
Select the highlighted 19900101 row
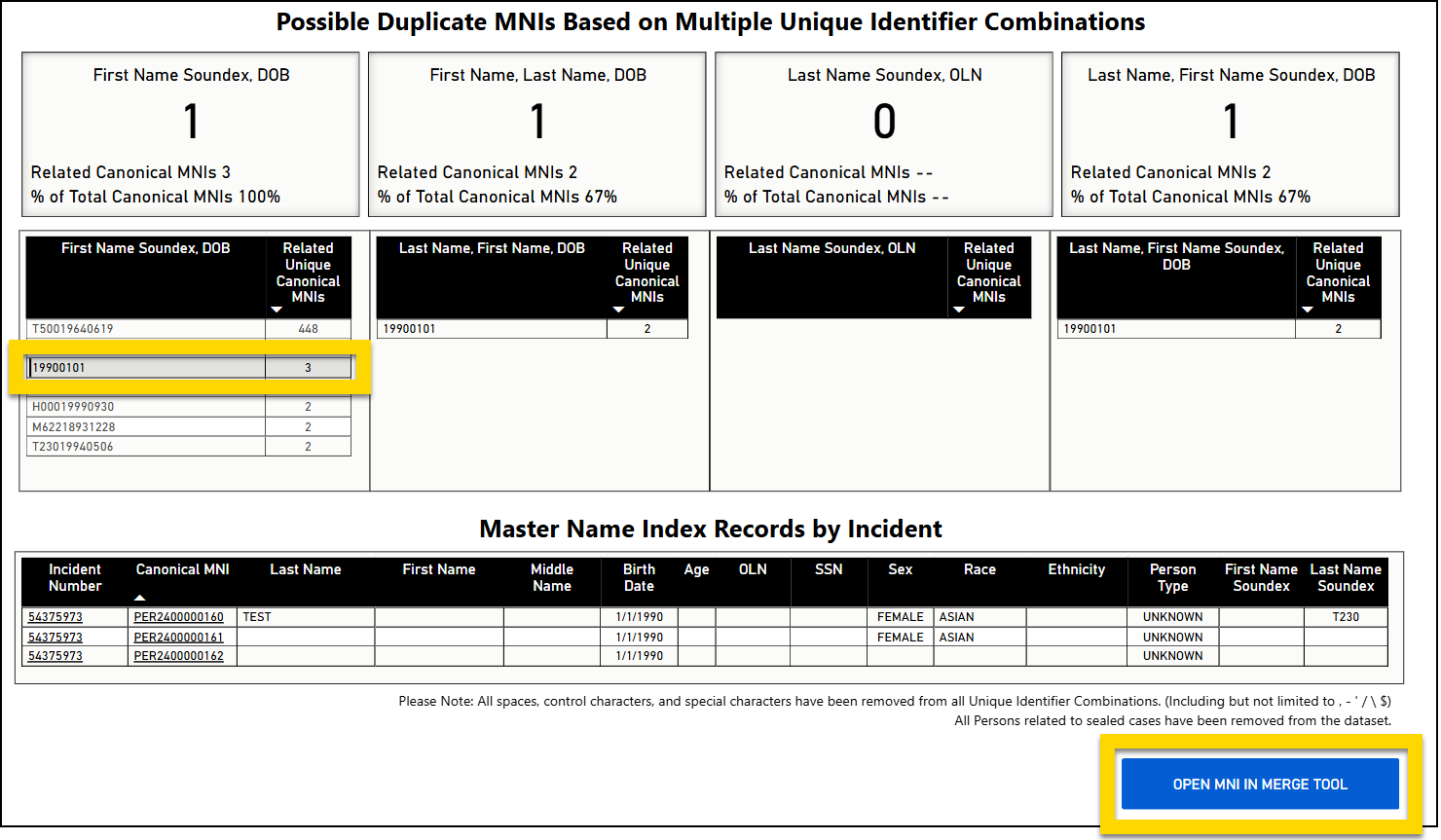[144, 367]
